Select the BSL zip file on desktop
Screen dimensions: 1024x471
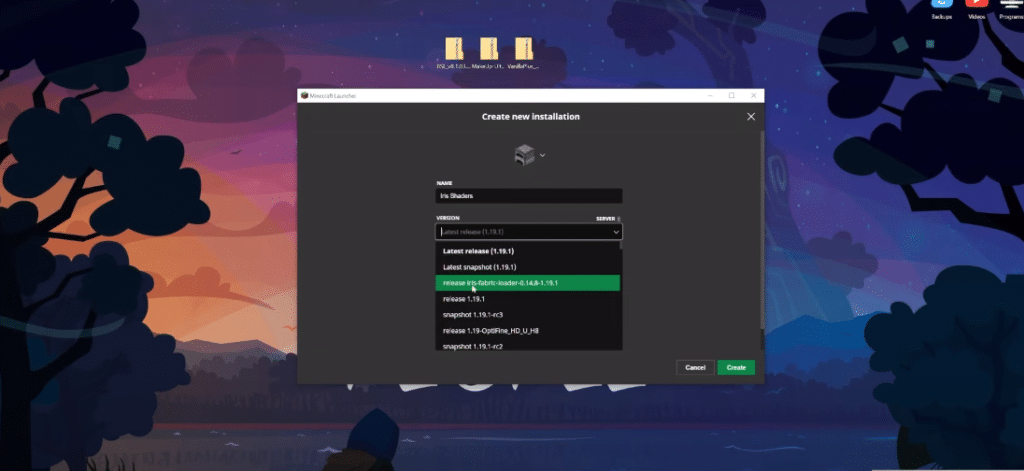click(454, 53)
